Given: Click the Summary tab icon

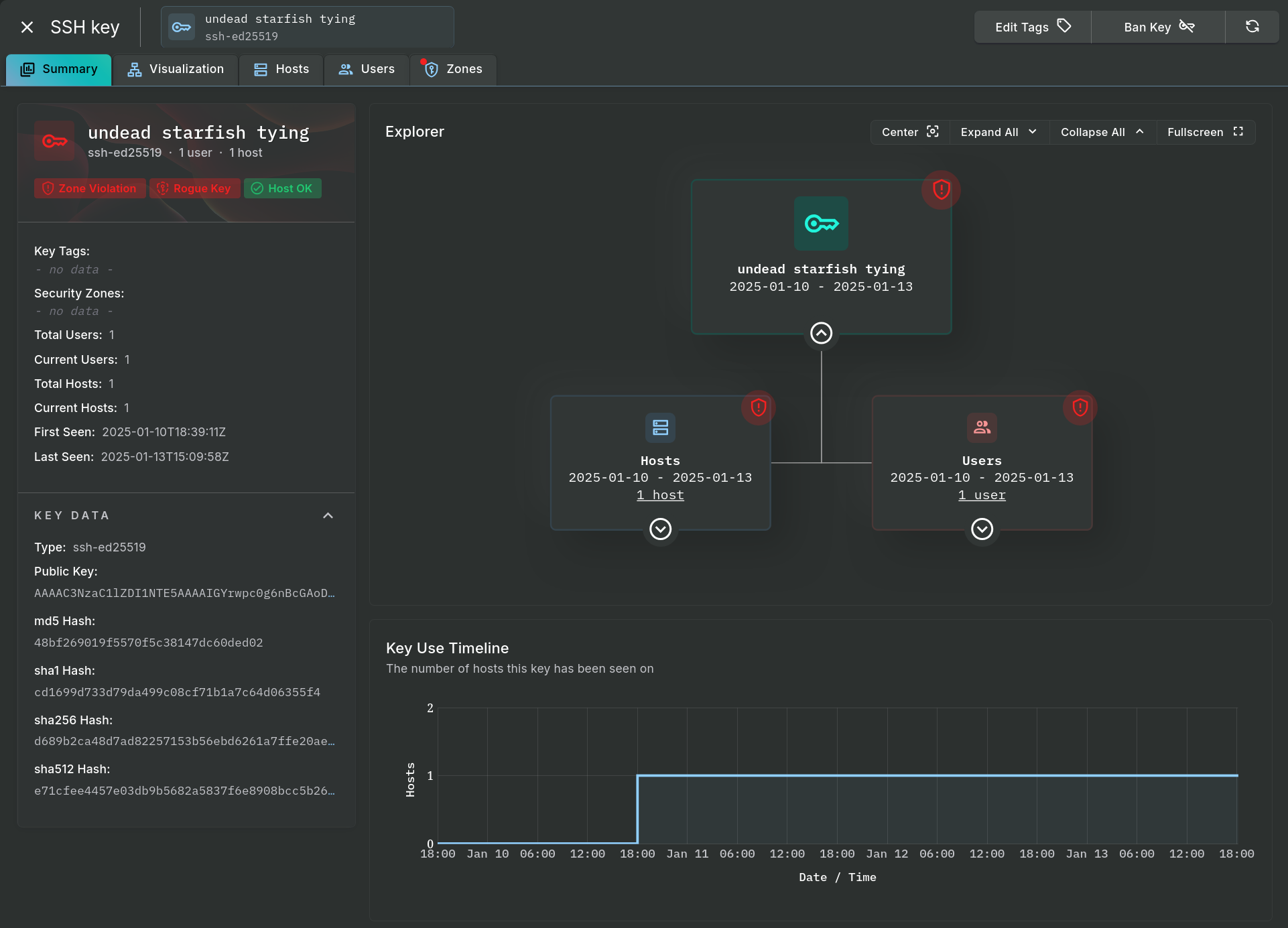Looking at the screenshot, I should click(27, 70).
